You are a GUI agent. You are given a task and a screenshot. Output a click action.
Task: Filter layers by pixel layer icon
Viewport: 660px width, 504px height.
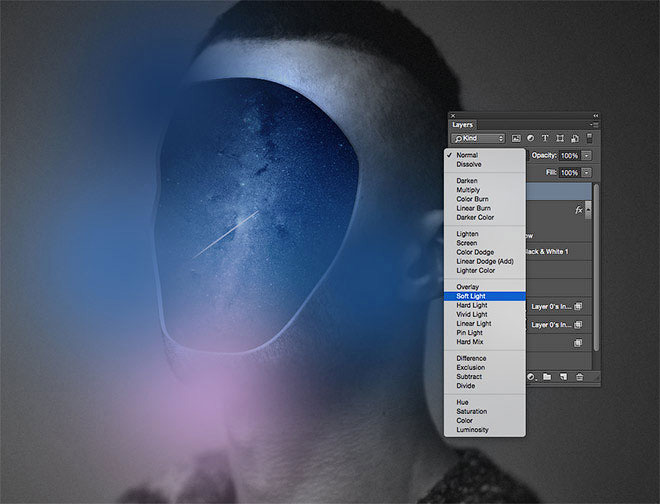(x=516, y=138)
